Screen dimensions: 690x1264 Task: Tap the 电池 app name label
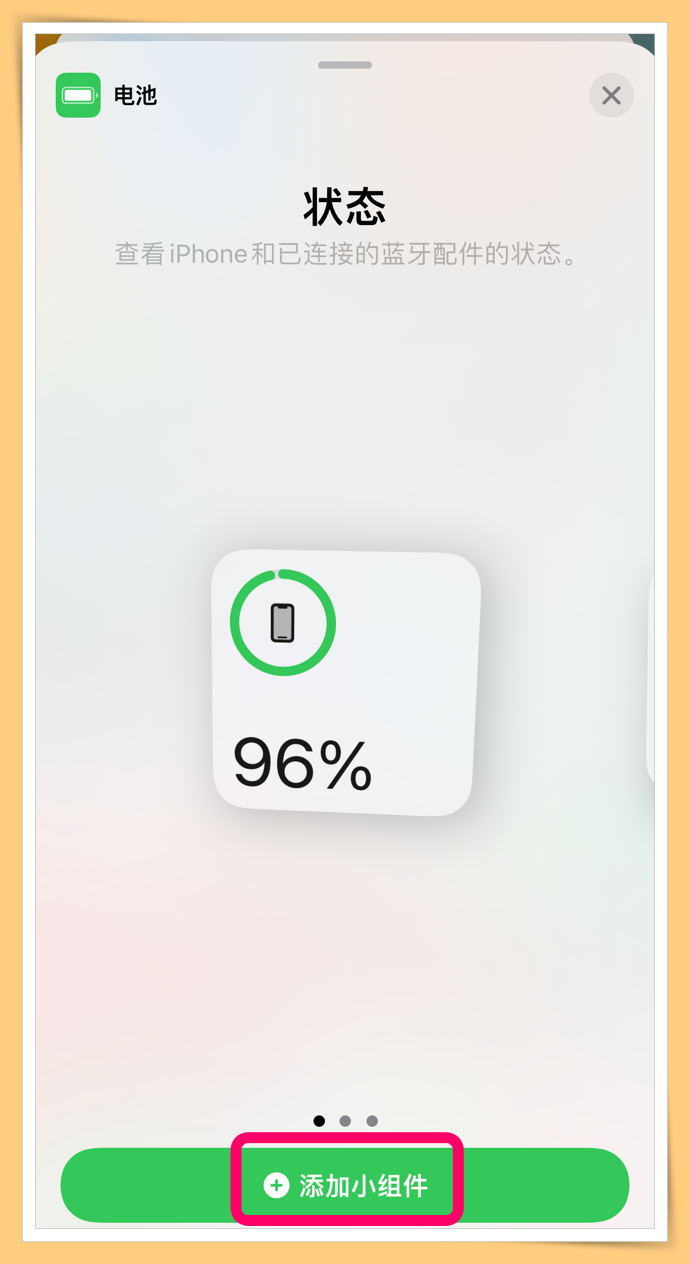pyautogui.click(x=135, y=96)
